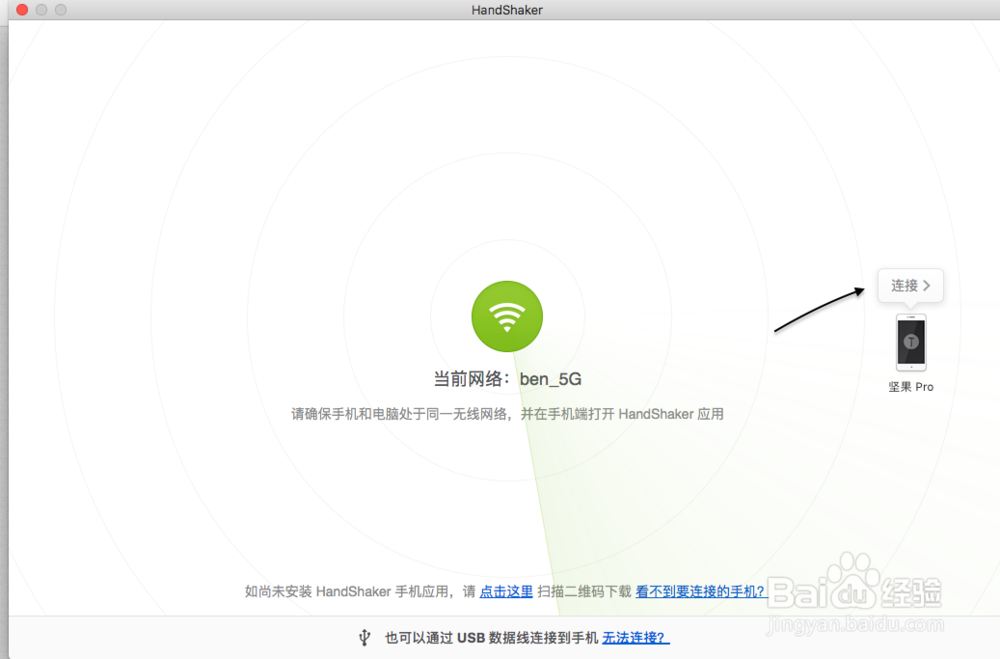Expand connection options via the 连接 chevron arrow

(x=927, y=285)
